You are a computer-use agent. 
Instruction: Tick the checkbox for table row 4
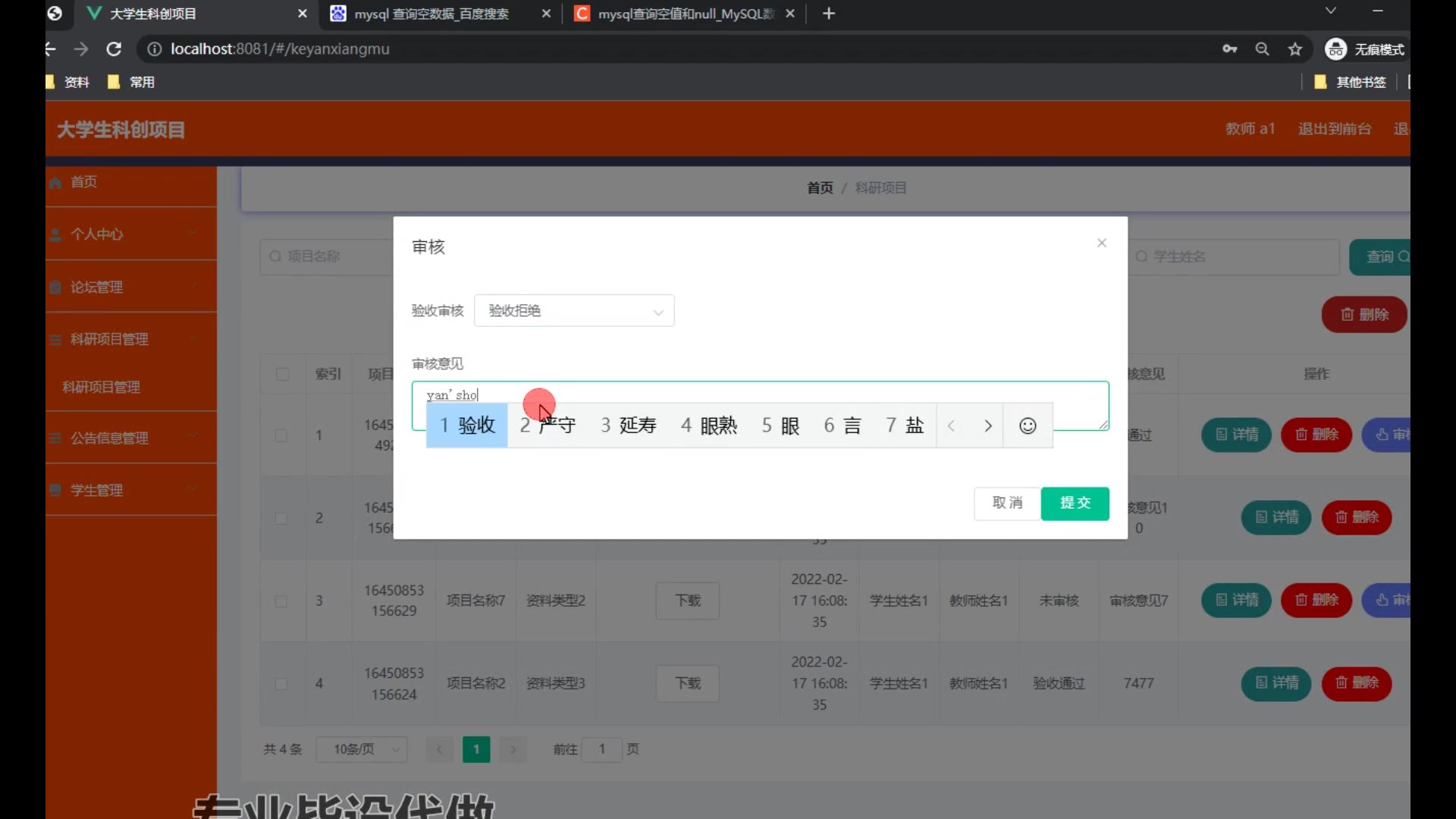coord(281,684)
